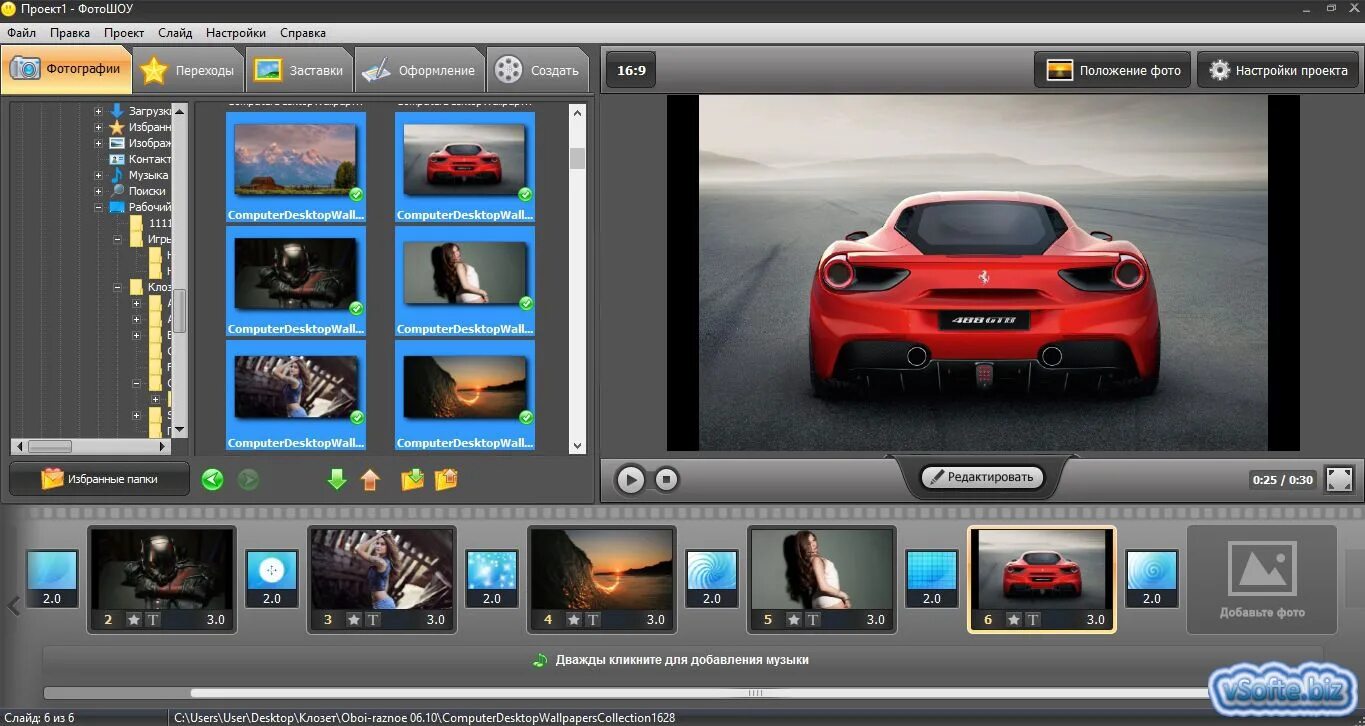Click the greyed green forward arrow

coord(248,480)
